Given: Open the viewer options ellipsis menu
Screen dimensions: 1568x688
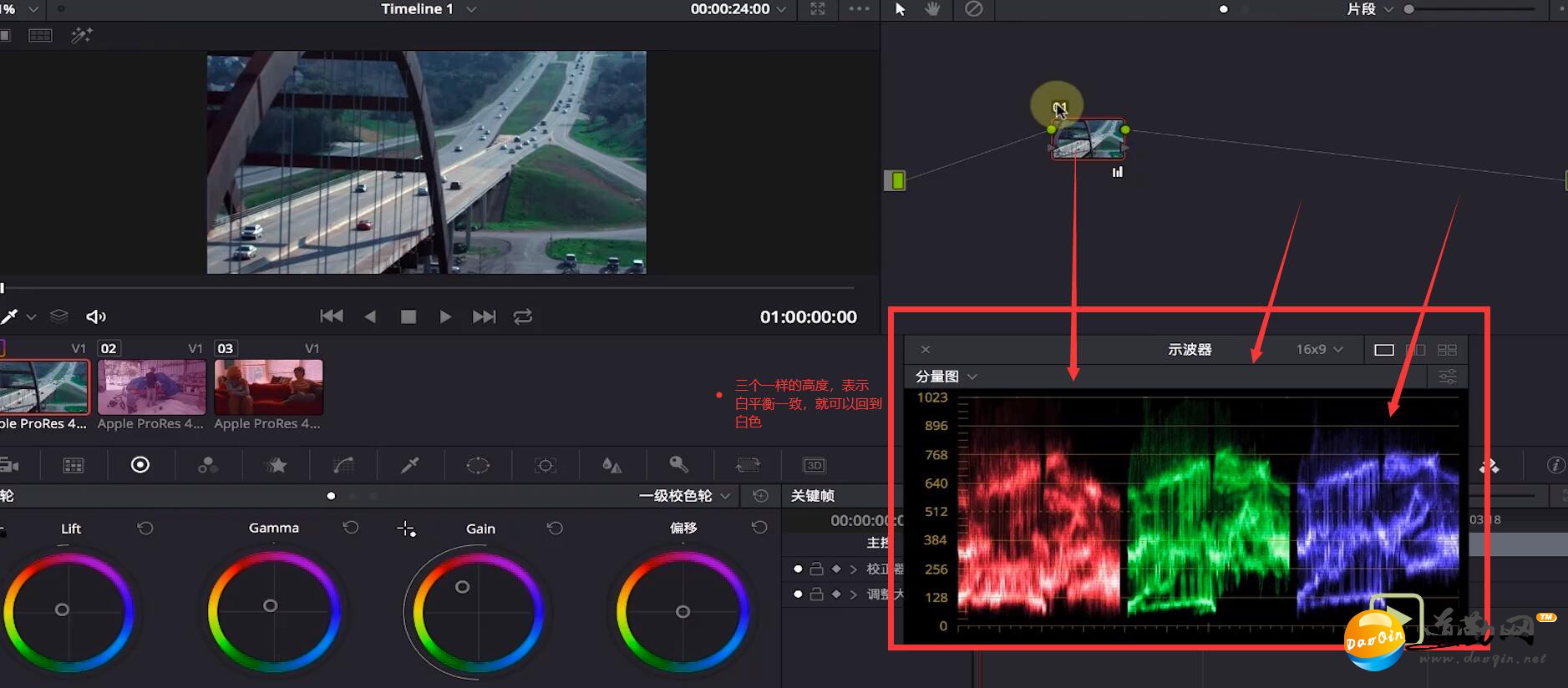Looking at the screenshot, I should pos(859,9).
